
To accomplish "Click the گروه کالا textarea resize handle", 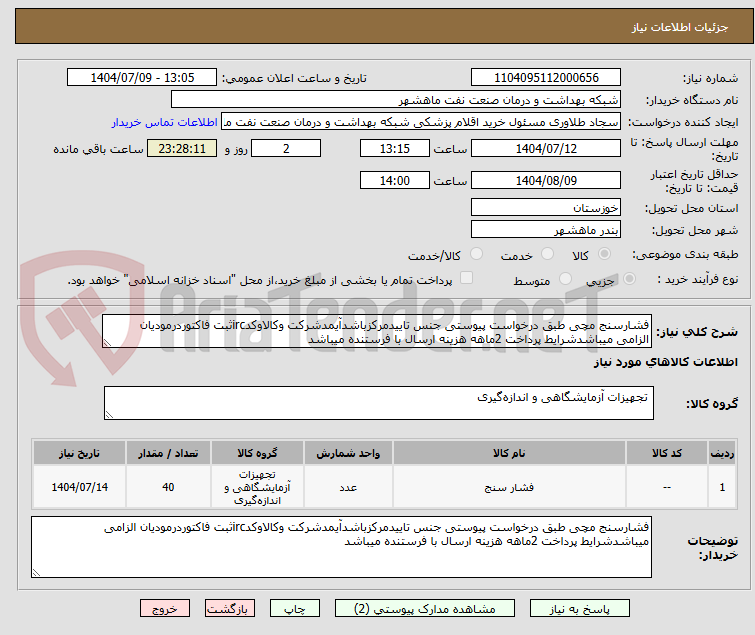I will (109, 415).
